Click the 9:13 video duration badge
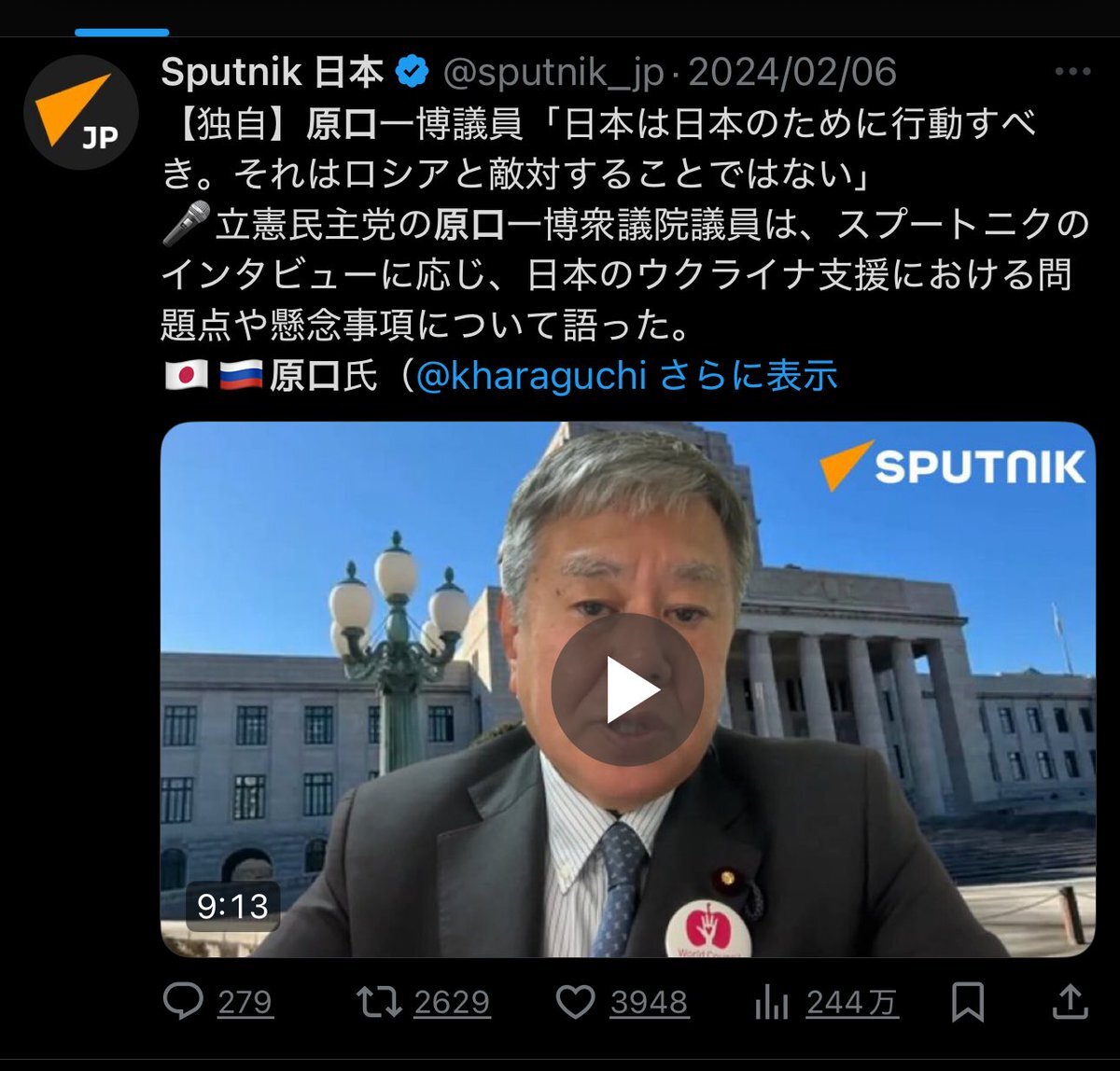The image size is (1120, 1071). coord(232,906)
